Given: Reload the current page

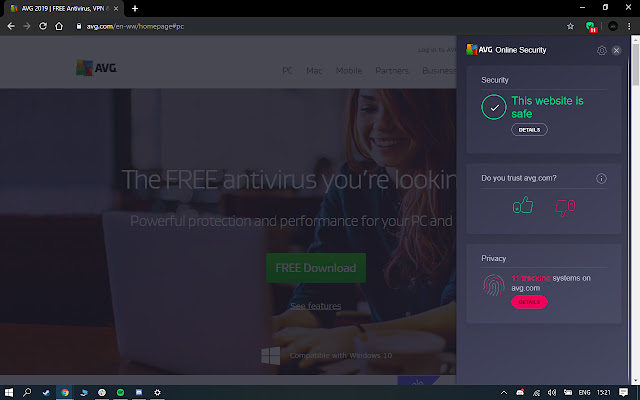Looking at the screenshot, I should (x=43, y=27).
